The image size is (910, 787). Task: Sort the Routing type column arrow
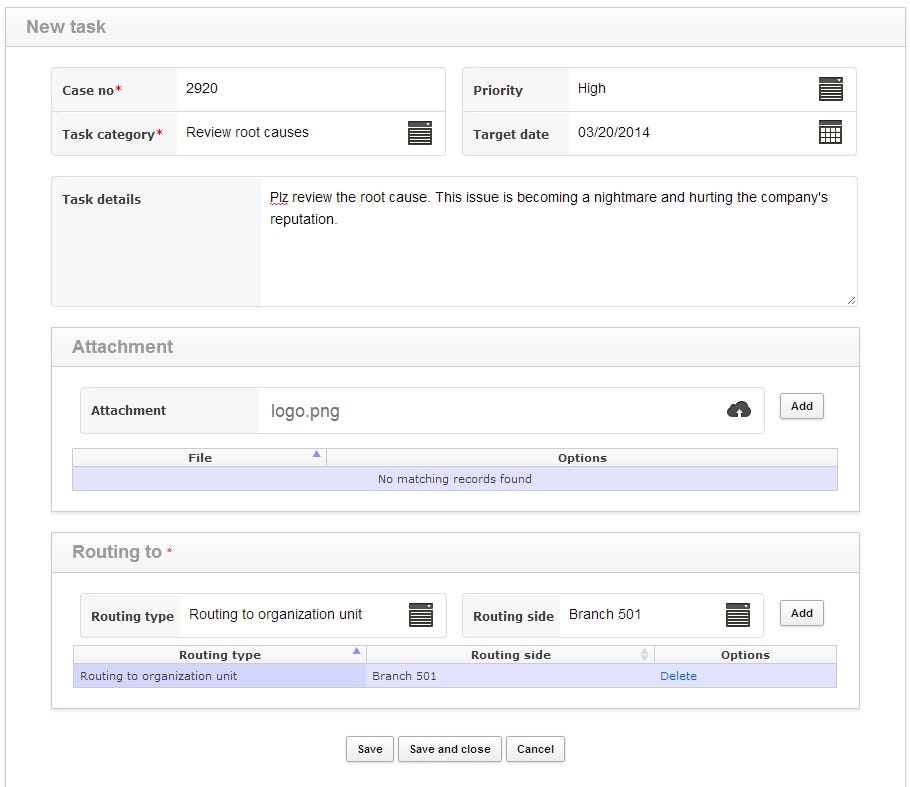(357, 650)
